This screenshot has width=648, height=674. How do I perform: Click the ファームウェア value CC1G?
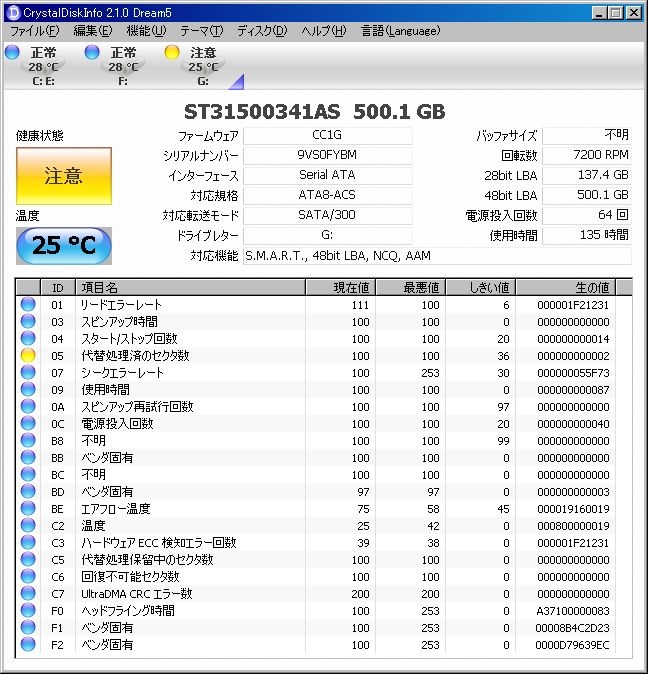(327, 135)
